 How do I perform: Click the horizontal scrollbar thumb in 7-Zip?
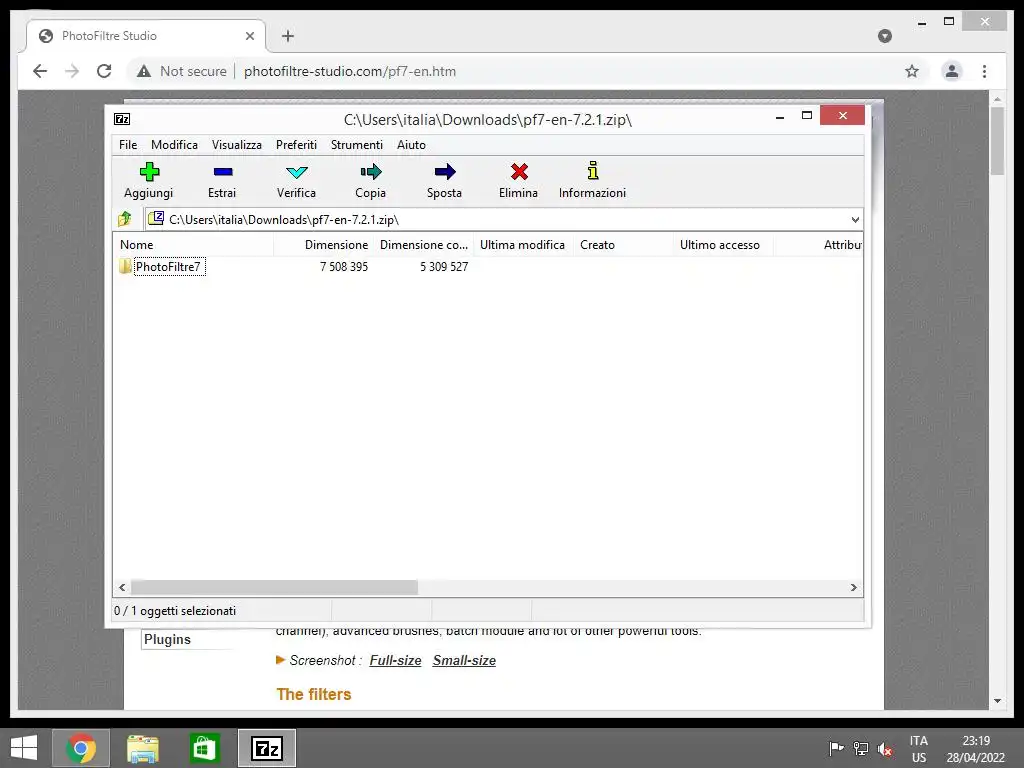click(274, 587)
